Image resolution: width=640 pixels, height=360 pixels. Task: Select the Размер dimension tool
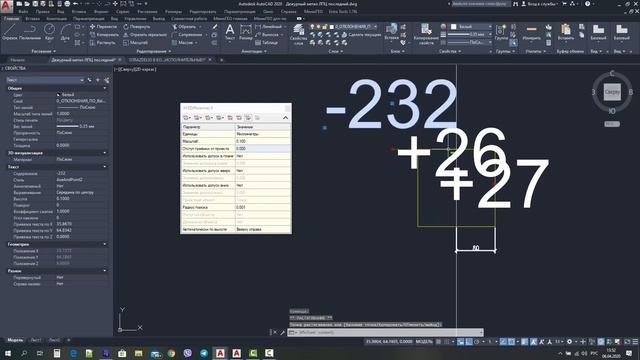(x=246, y=33)
